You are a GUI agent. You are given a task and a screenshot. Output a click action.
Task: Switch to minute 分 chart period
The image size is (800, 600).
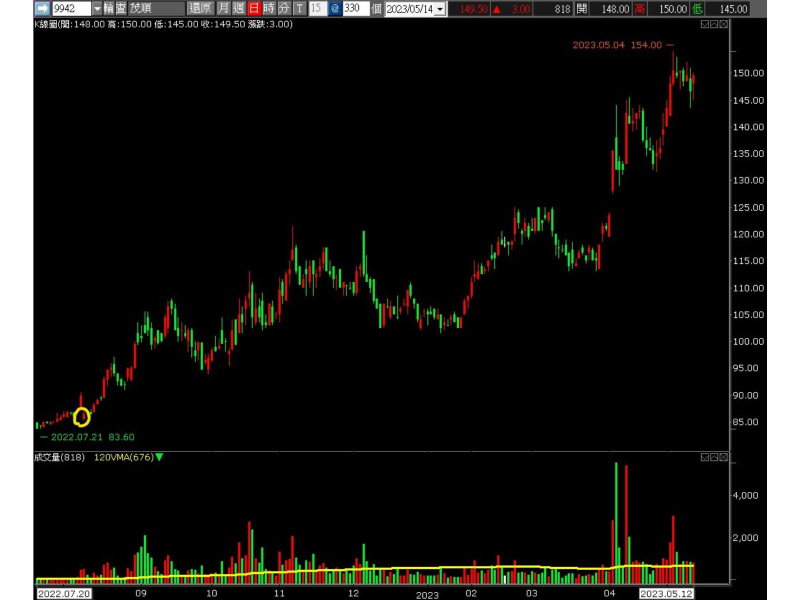pyautogui.click(x=283, y=8)
